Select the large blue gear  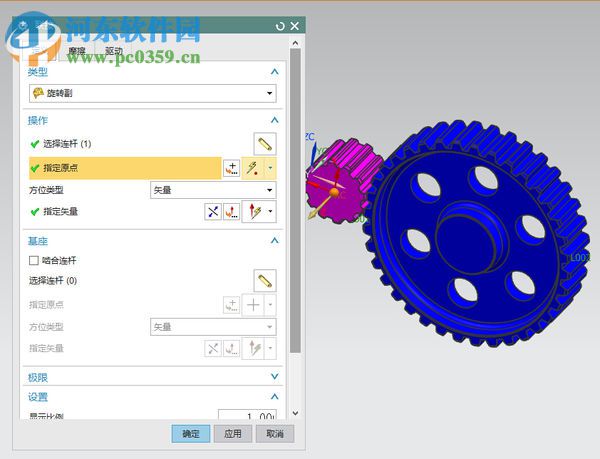(476, 233)
